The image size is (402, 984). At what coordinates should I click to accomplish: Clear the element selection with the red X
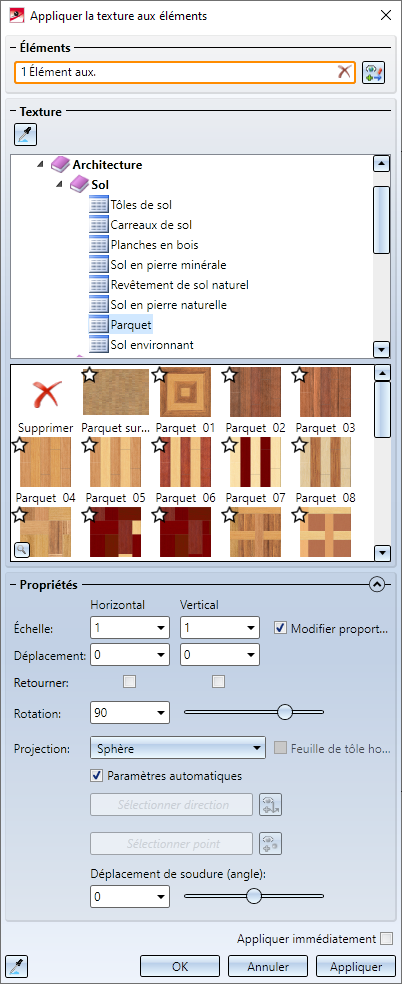point(344,72)
